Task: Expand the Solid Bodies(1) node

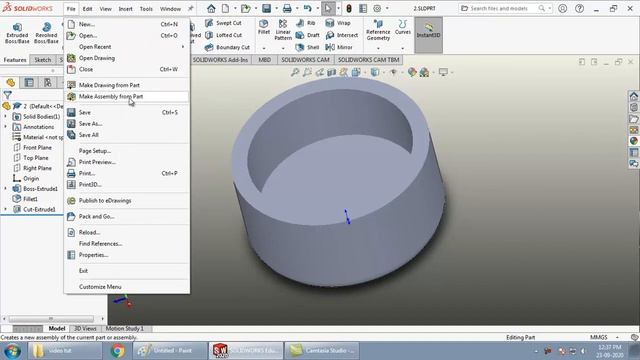Action: click(x=6, y=116)
